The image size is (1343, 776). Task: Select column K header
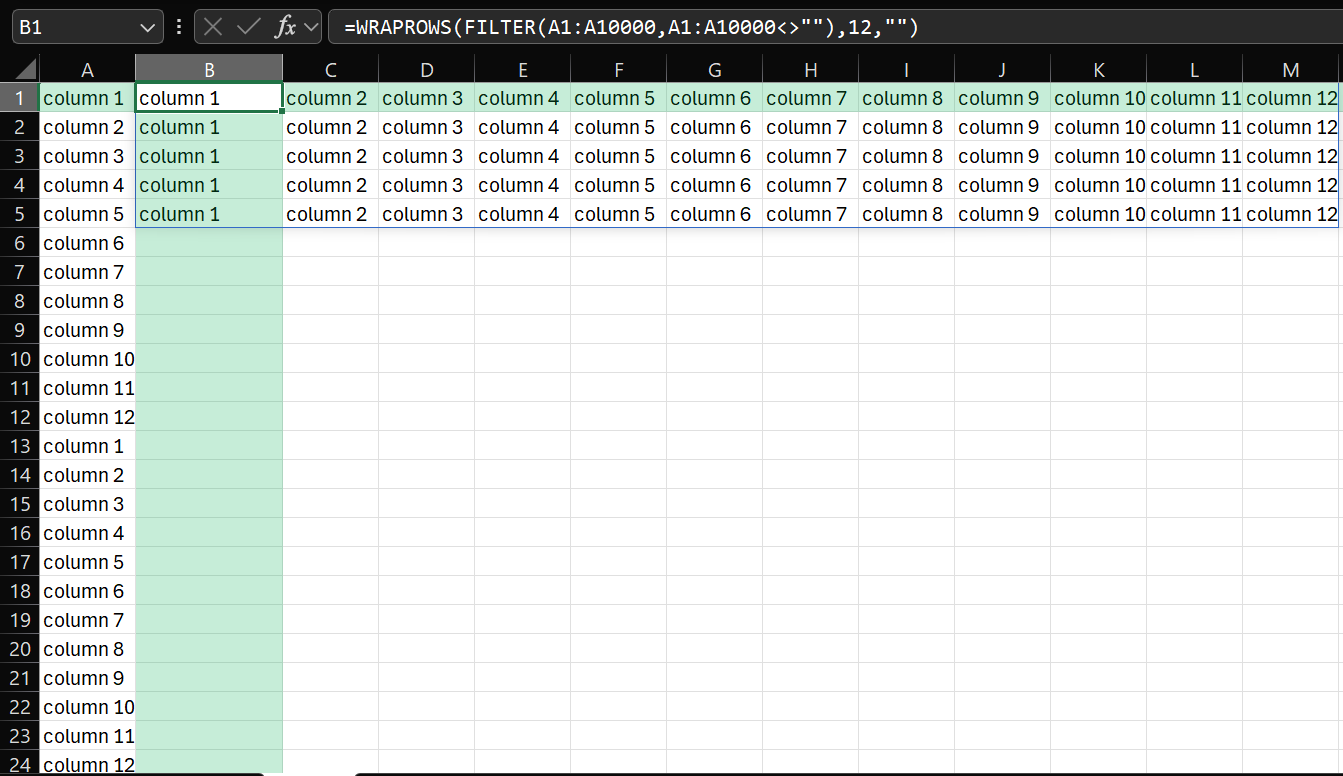1099,69
